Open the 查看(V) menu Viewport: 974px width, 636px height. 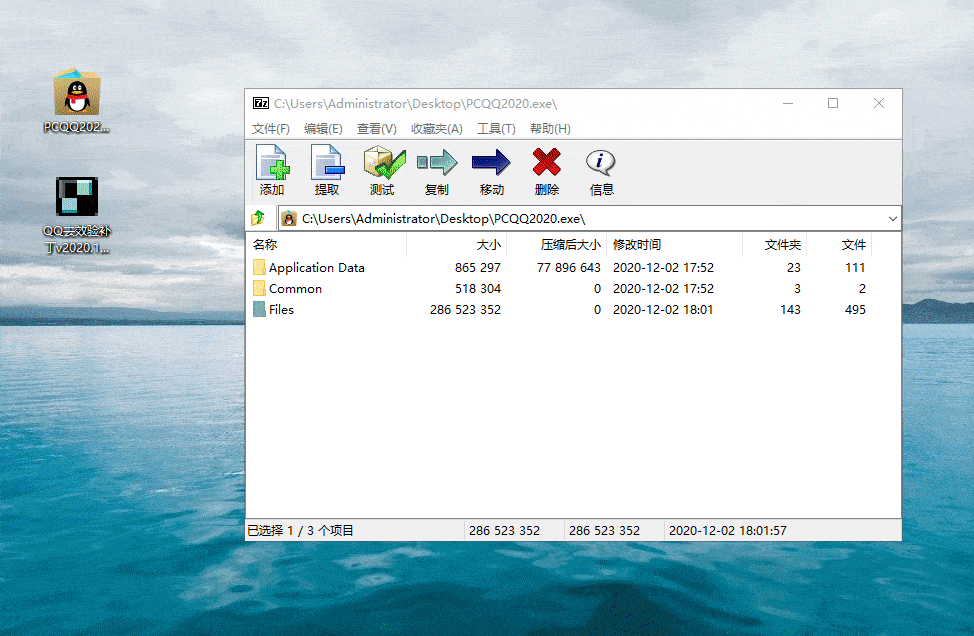pos(376,129)
